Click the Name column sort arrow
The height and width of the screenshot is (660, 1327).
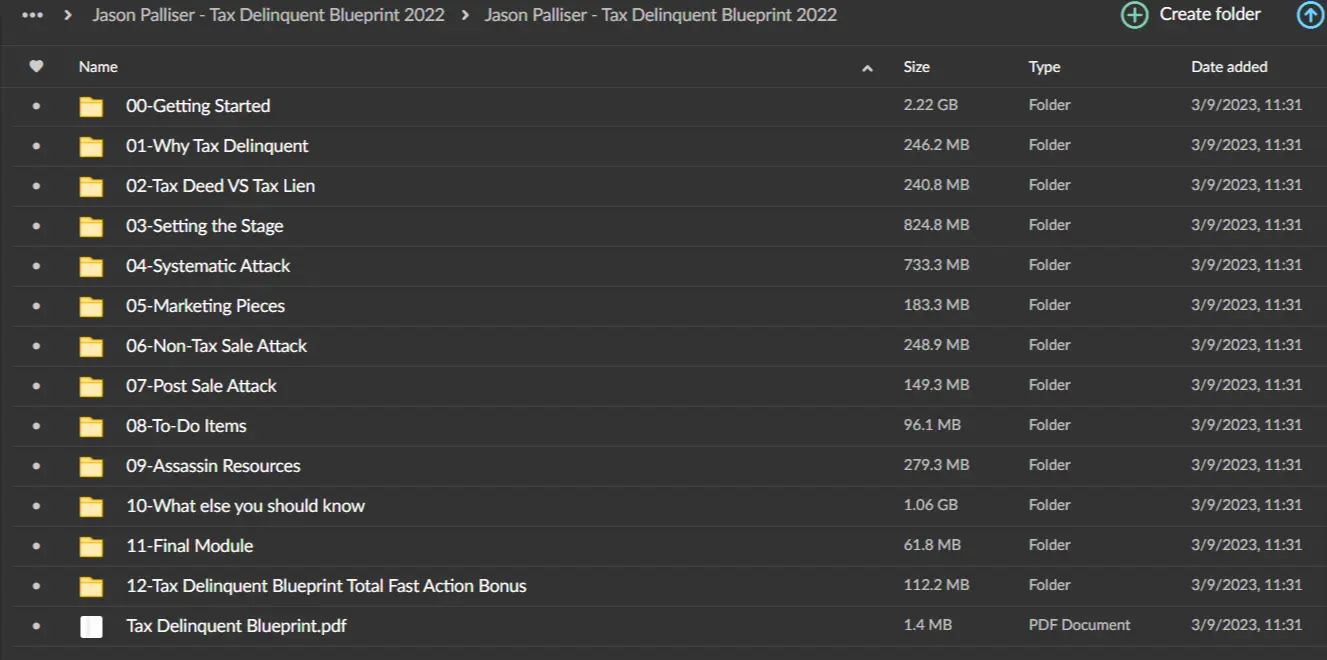pyautogui.click(x=867, y=68)
